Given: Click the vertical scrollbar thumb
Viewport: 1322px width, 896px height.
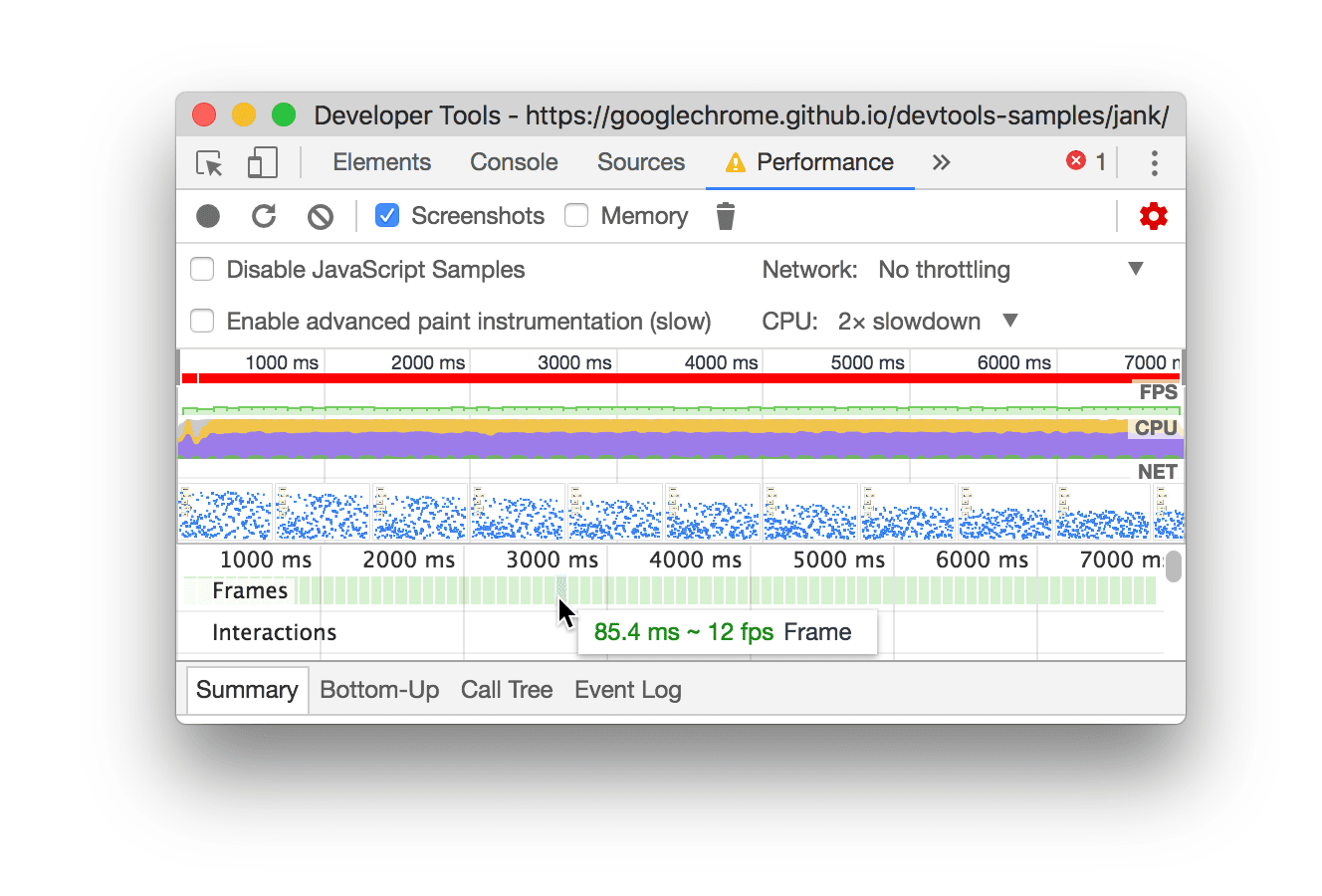Looking at the screenshot, I should (1173, 565).
